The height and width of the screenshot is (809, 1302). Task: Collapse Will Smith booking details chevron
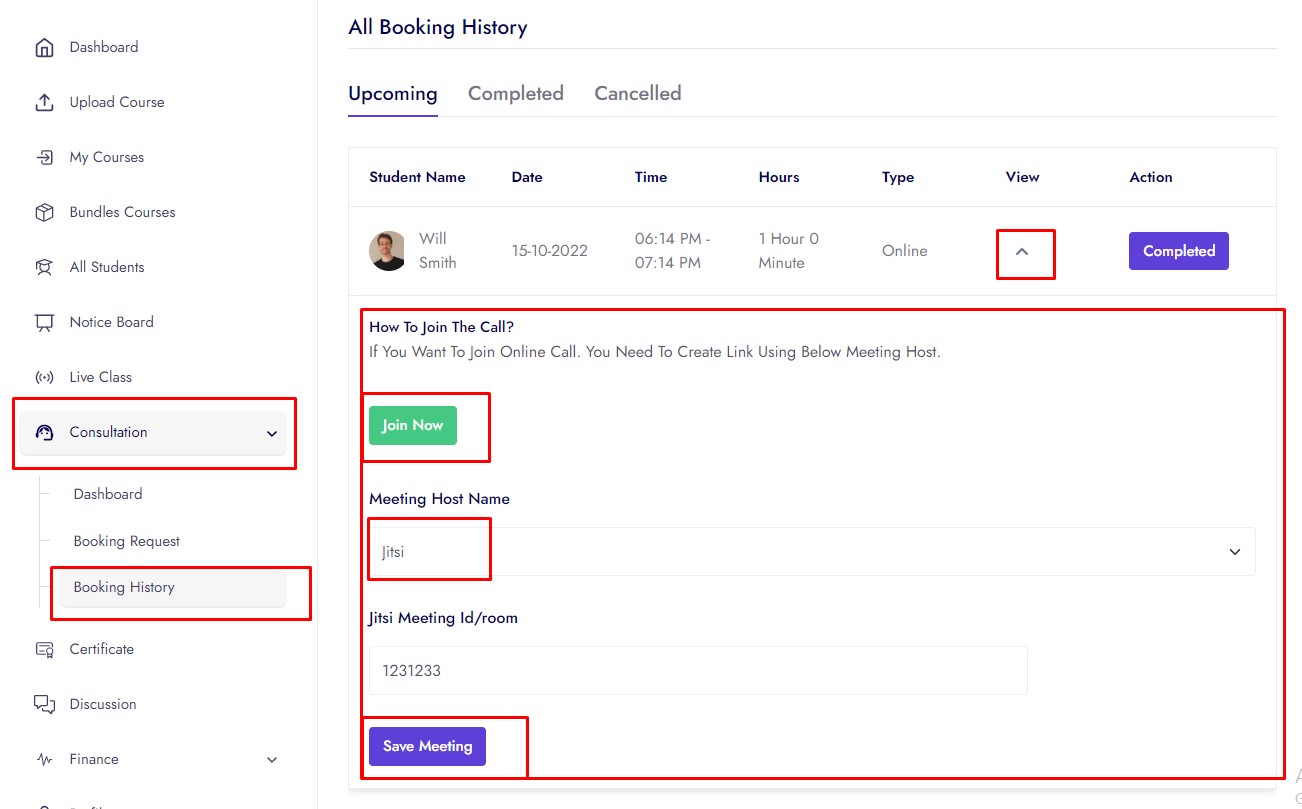[1022, 252]
